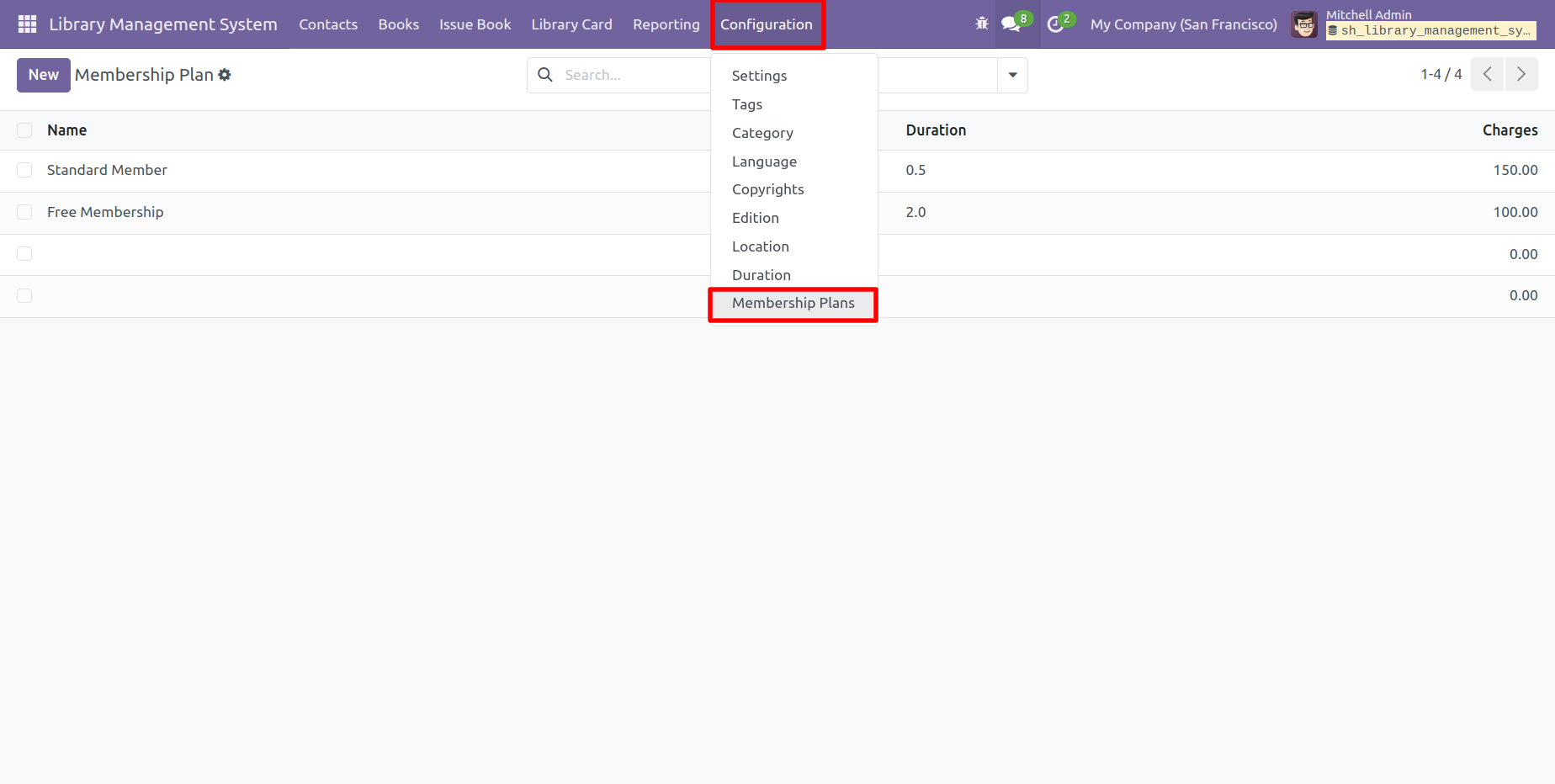Open the activities clock icon
1555x784 pixels.
coord(1055,24)
